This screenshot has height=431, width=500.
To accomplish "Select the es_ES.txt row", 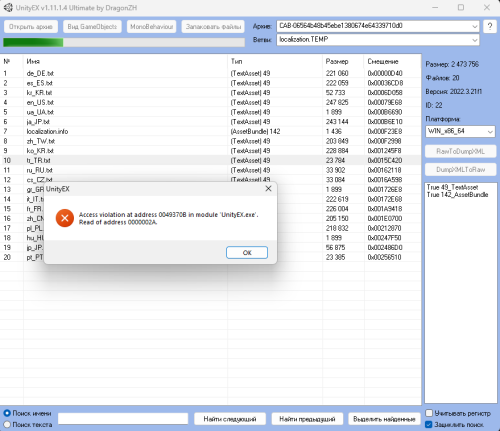I will pos(211,83).
